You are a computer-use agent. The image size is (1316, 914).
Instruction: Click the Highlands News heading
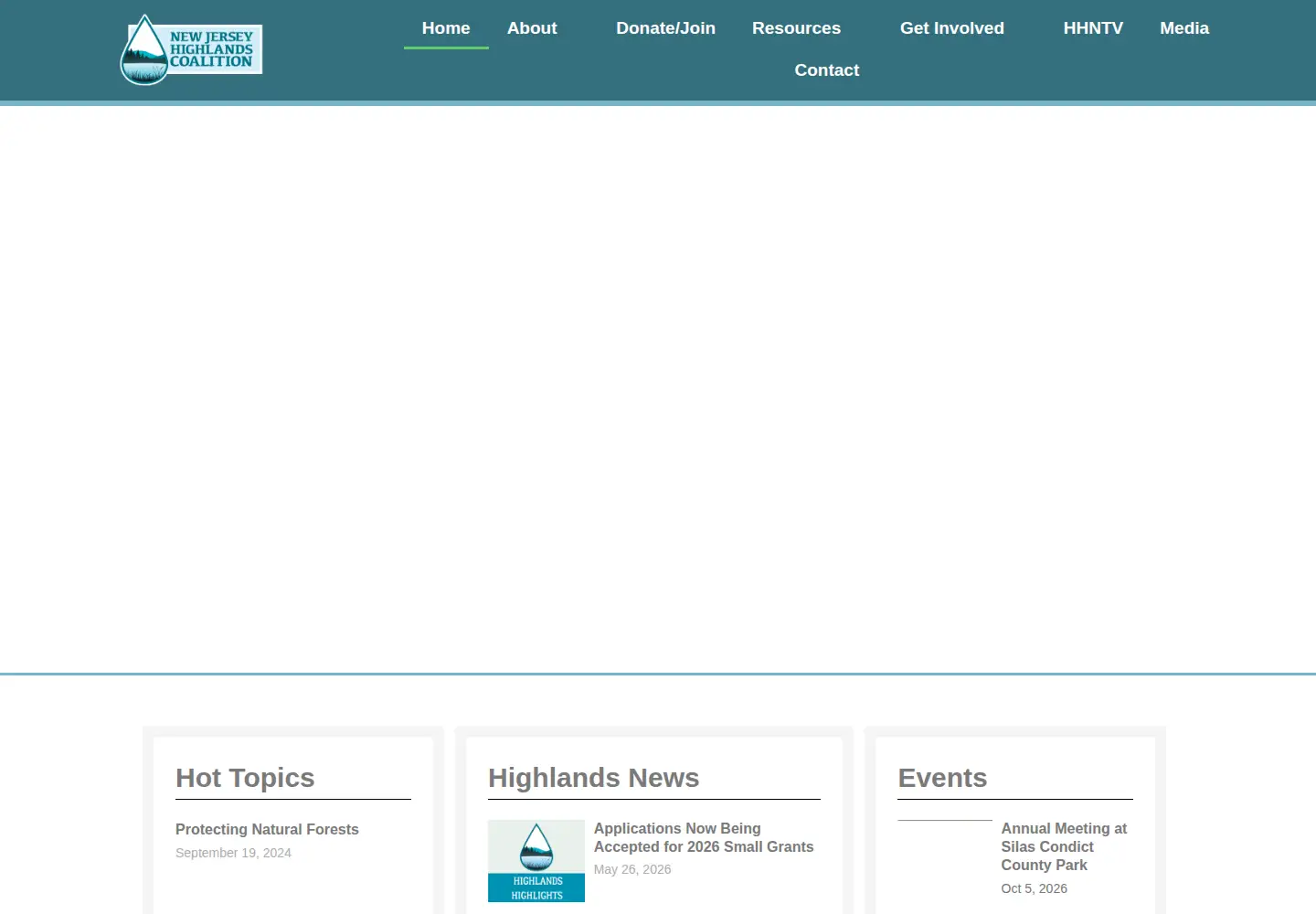pyautogui.click(x=593, y=778)
